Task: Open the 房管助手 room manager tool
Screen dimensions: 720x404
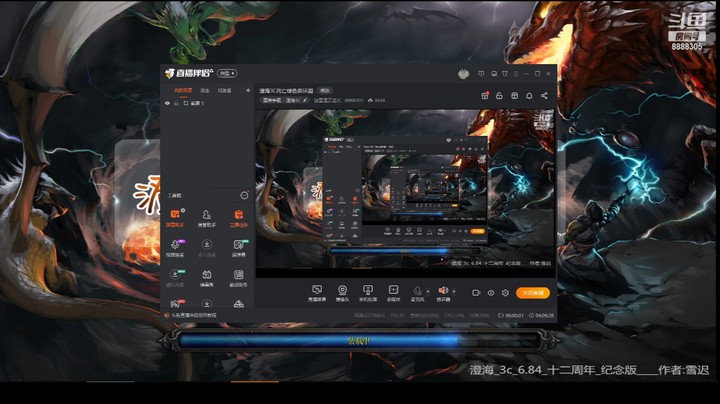Action: (x=207, y=218)
